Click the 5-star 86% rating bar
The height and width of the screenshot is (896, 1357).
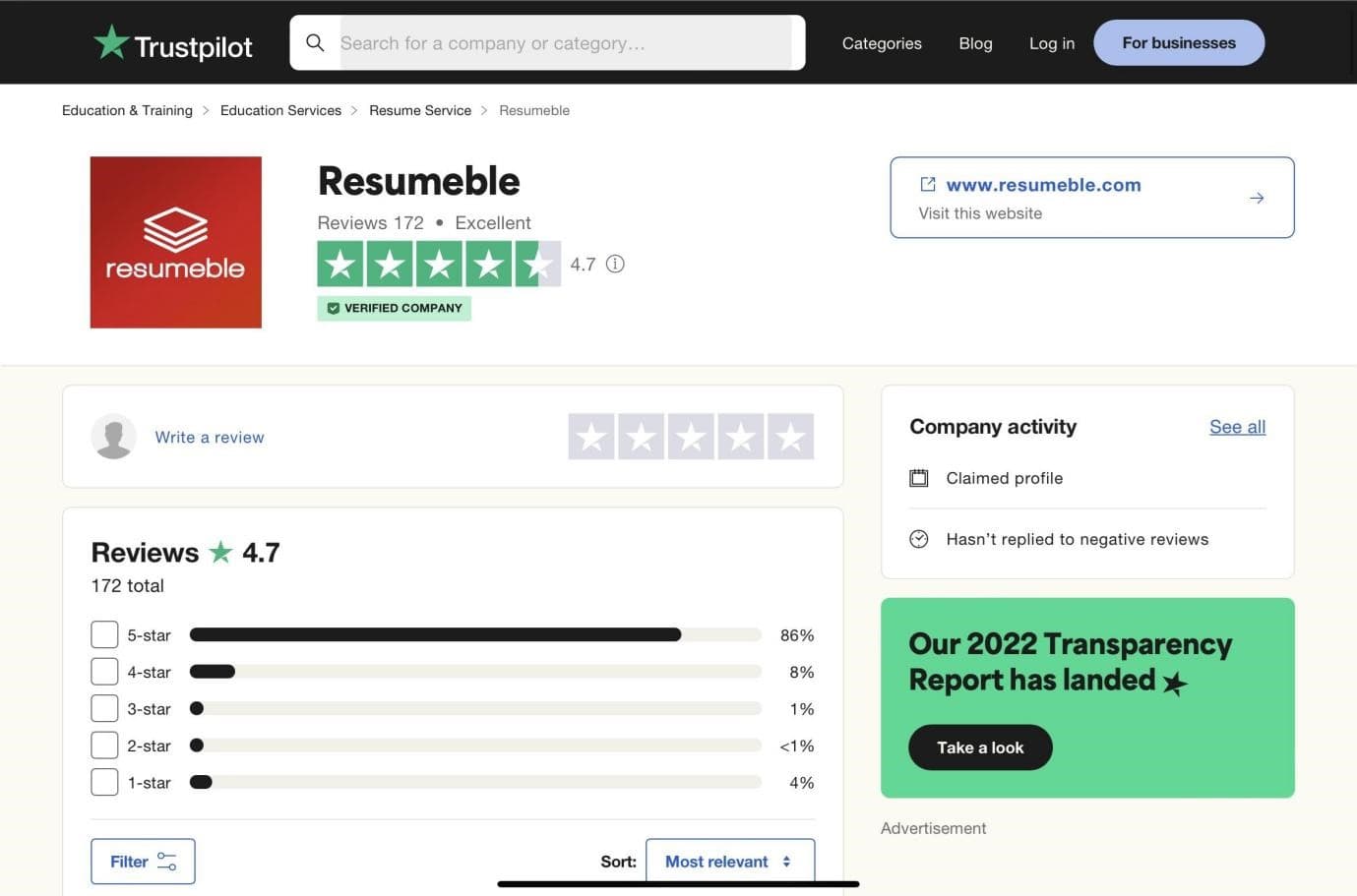475,635
